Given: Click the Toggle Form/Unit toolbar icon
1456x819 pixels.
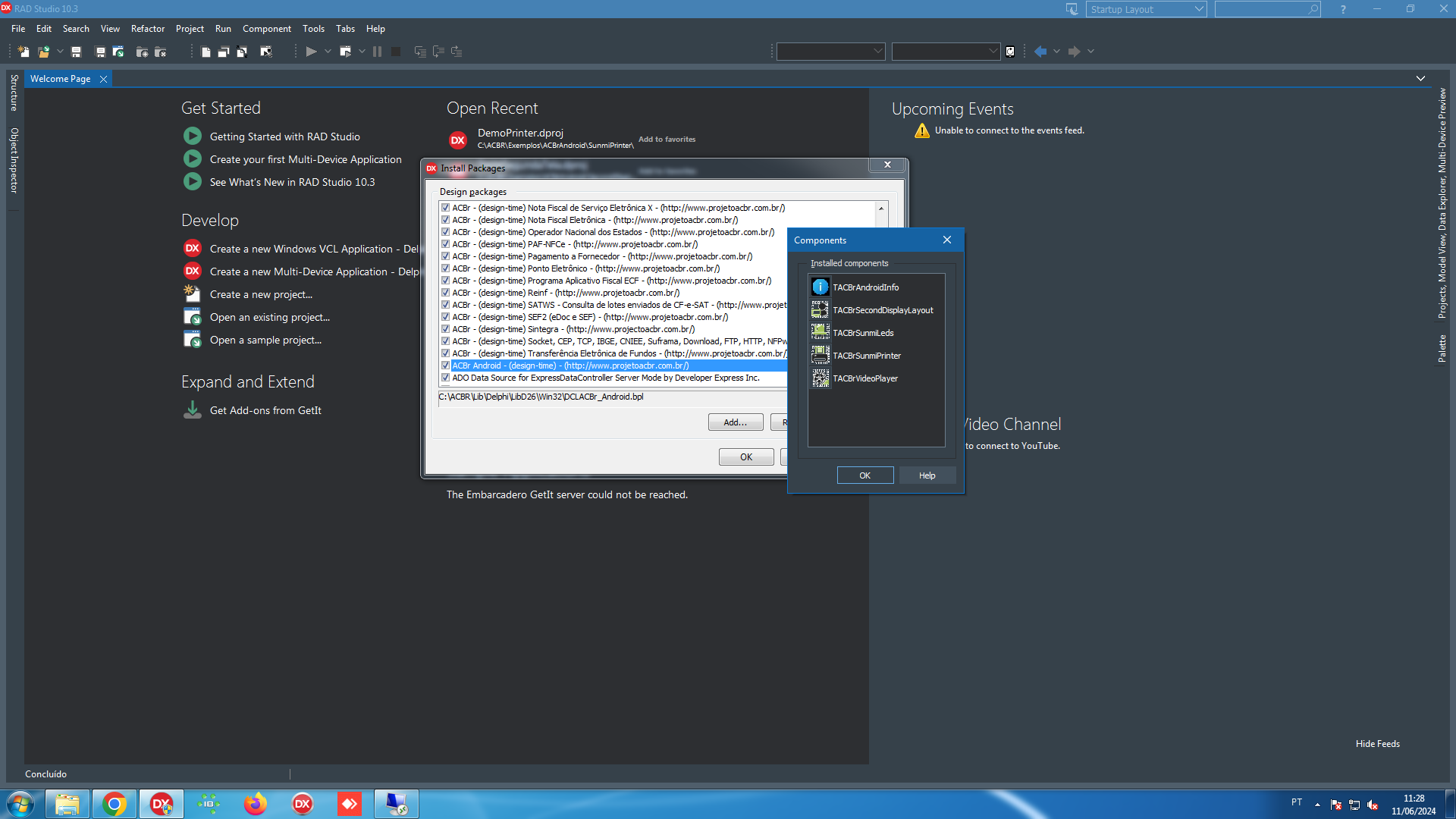Looking at the screenshot, I should (x=242, y=52).
